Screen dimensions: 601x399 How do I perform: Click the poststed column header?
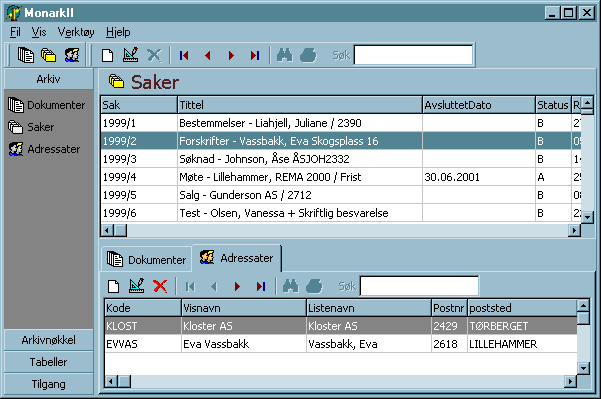(x=522, y=308)
